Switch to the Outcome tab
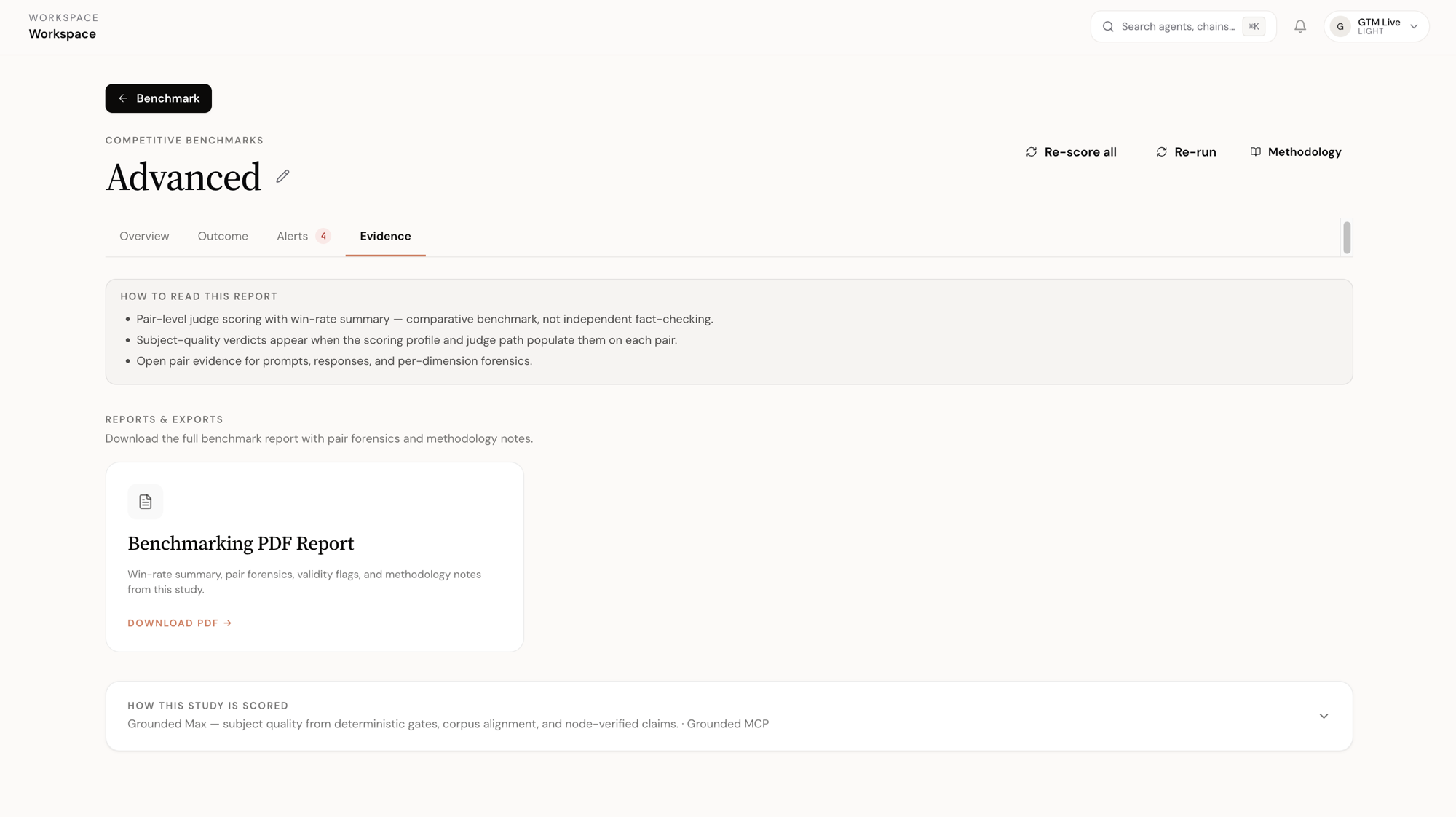1456x817 pixels. point(223,236)
